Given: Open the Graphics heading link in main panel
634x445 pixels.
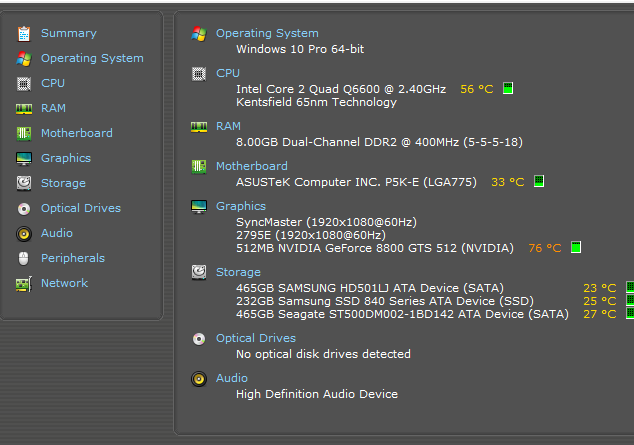Looking at the screenshot, I should click(x=241, y=206).
